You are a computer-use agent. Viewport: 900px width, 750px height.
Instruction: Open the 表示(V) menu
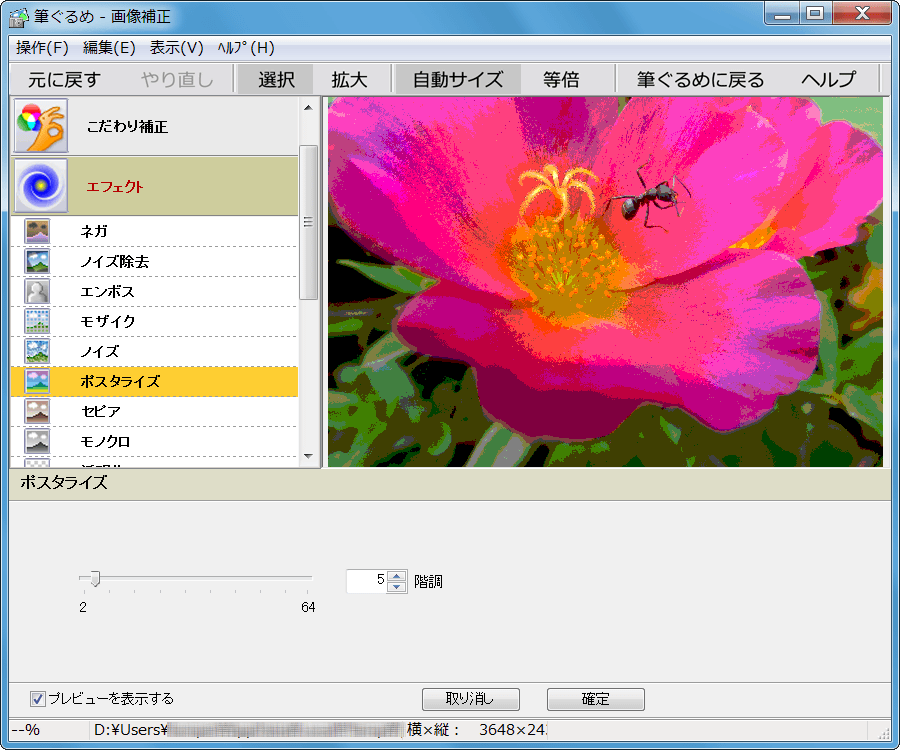tap(176, 48)
